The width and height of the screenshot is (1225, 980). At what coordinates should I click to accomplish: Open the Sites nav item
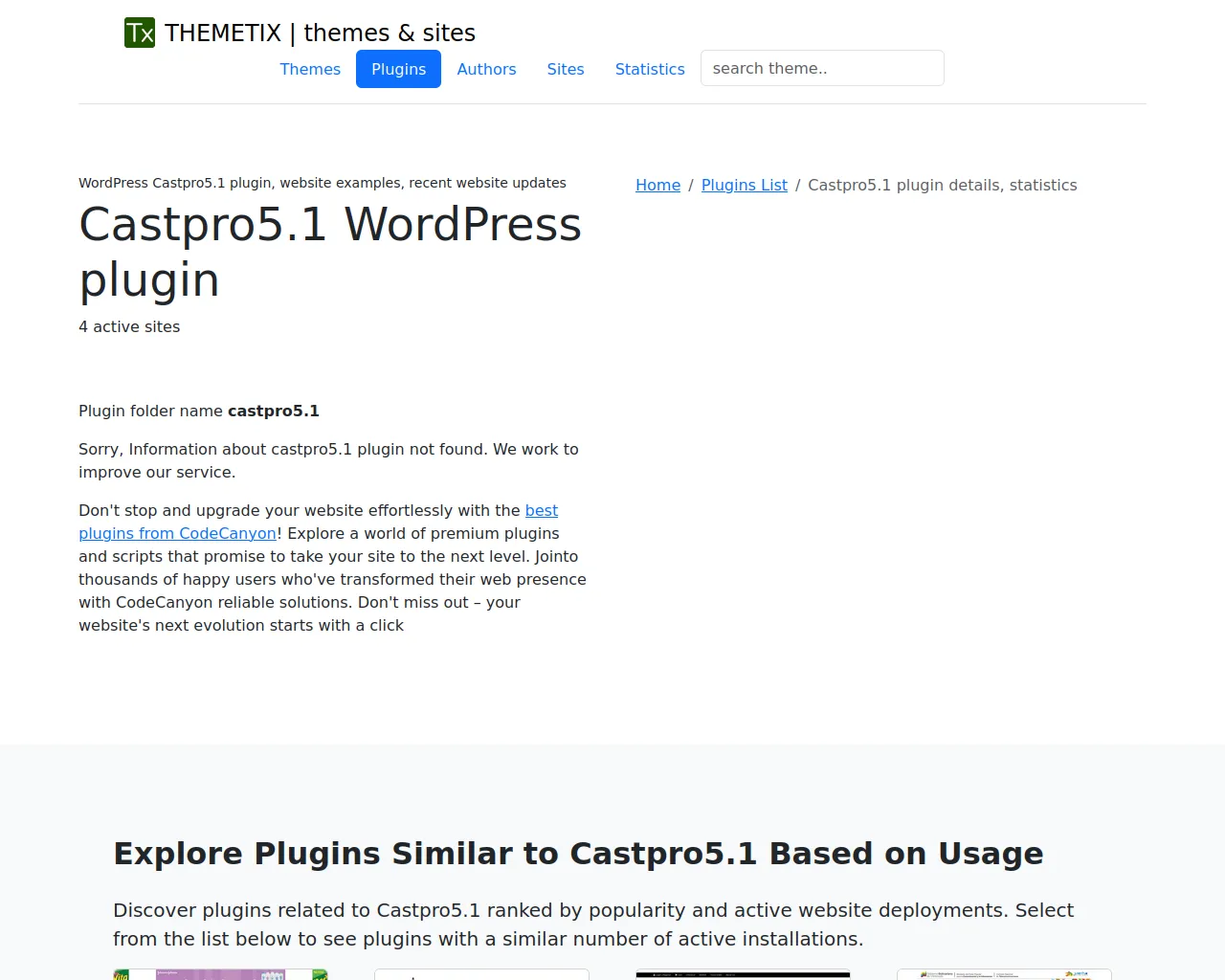pos(566,69)
